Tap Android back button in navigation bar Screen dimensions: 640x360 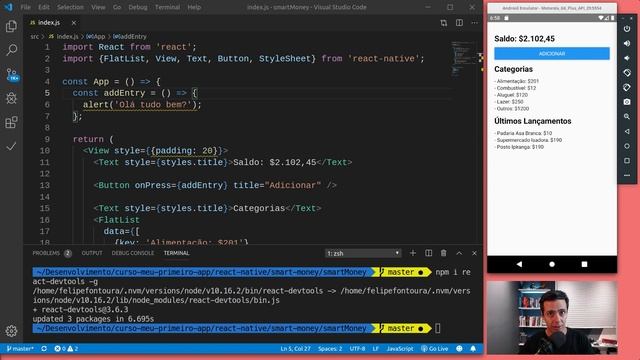click(519, 264)
